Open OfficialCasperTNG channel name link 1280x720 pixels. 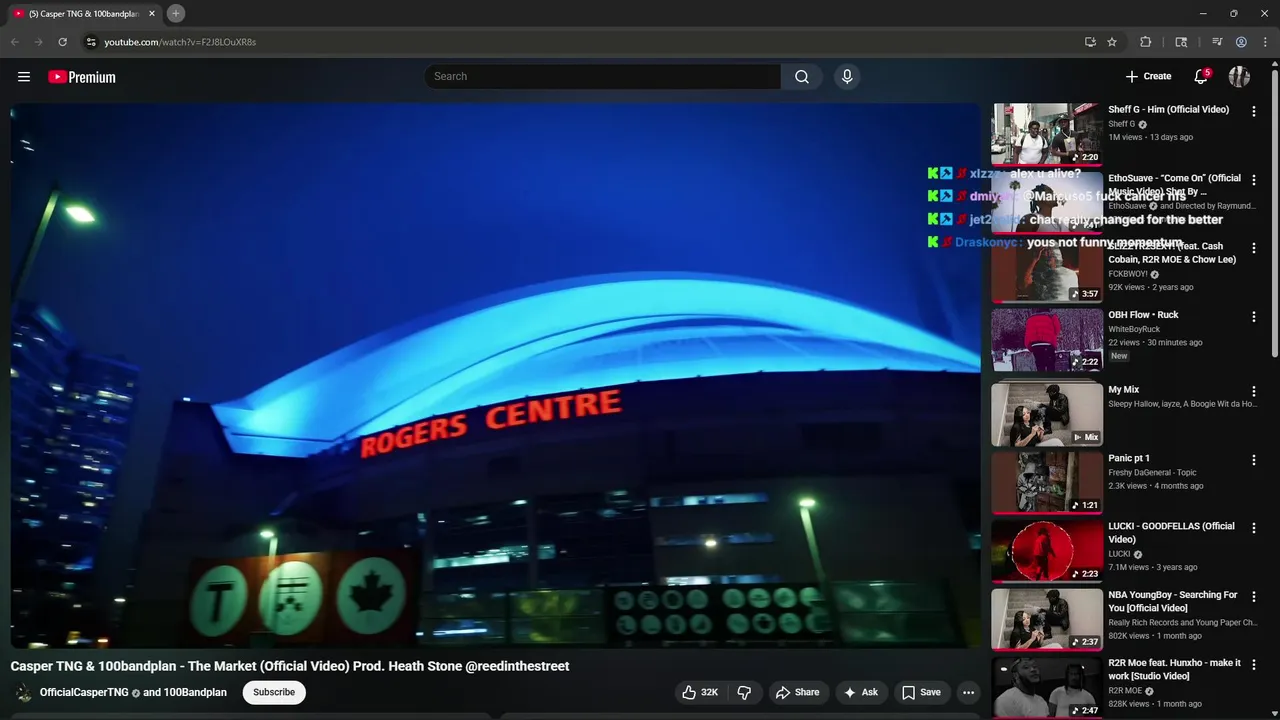click(x=84, y=692)
